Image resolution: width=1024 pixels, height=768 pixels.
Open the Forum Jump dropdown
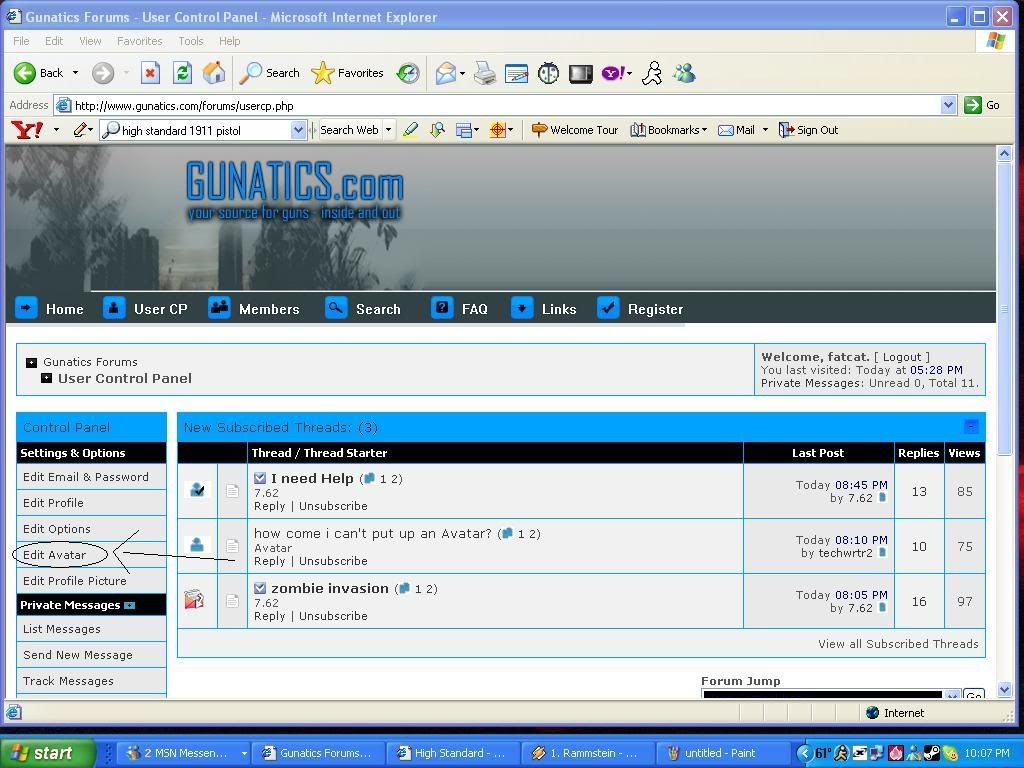pos(953,694)
